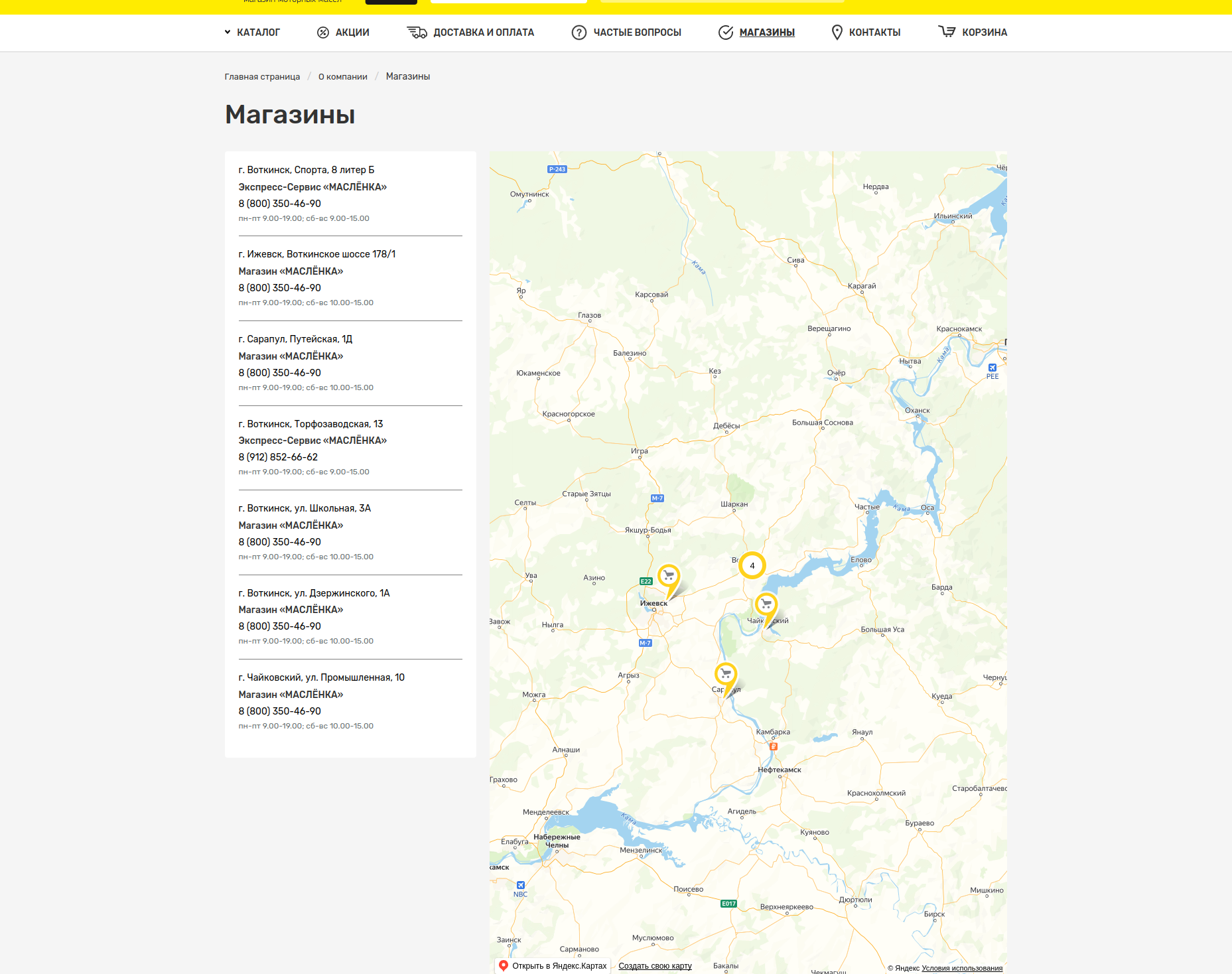Open the shopping cart icon
This screenshot has height=974, width=1232.
click(x=947, y=32)
